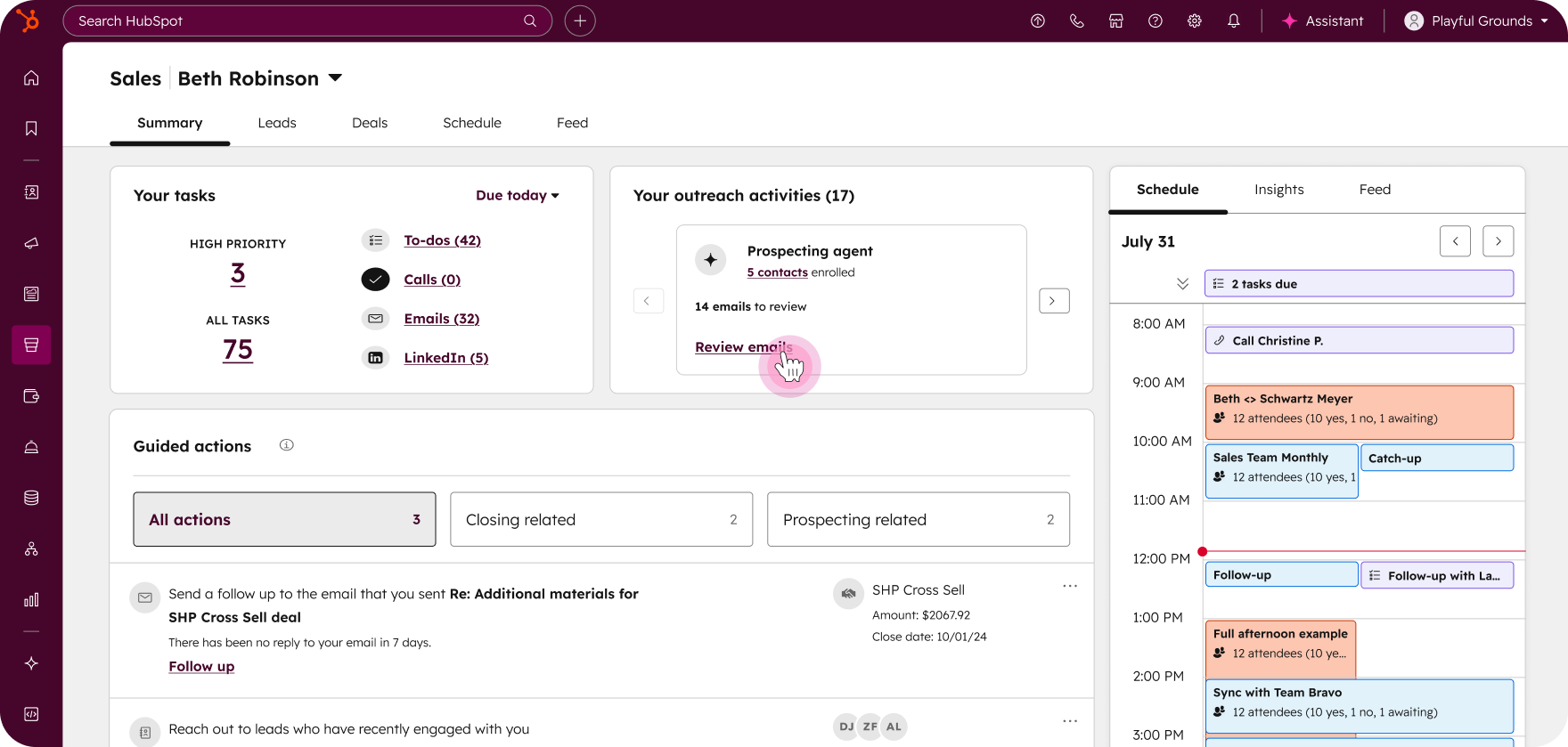Go to the previous day in the calendar

[x=1455, y=241]
